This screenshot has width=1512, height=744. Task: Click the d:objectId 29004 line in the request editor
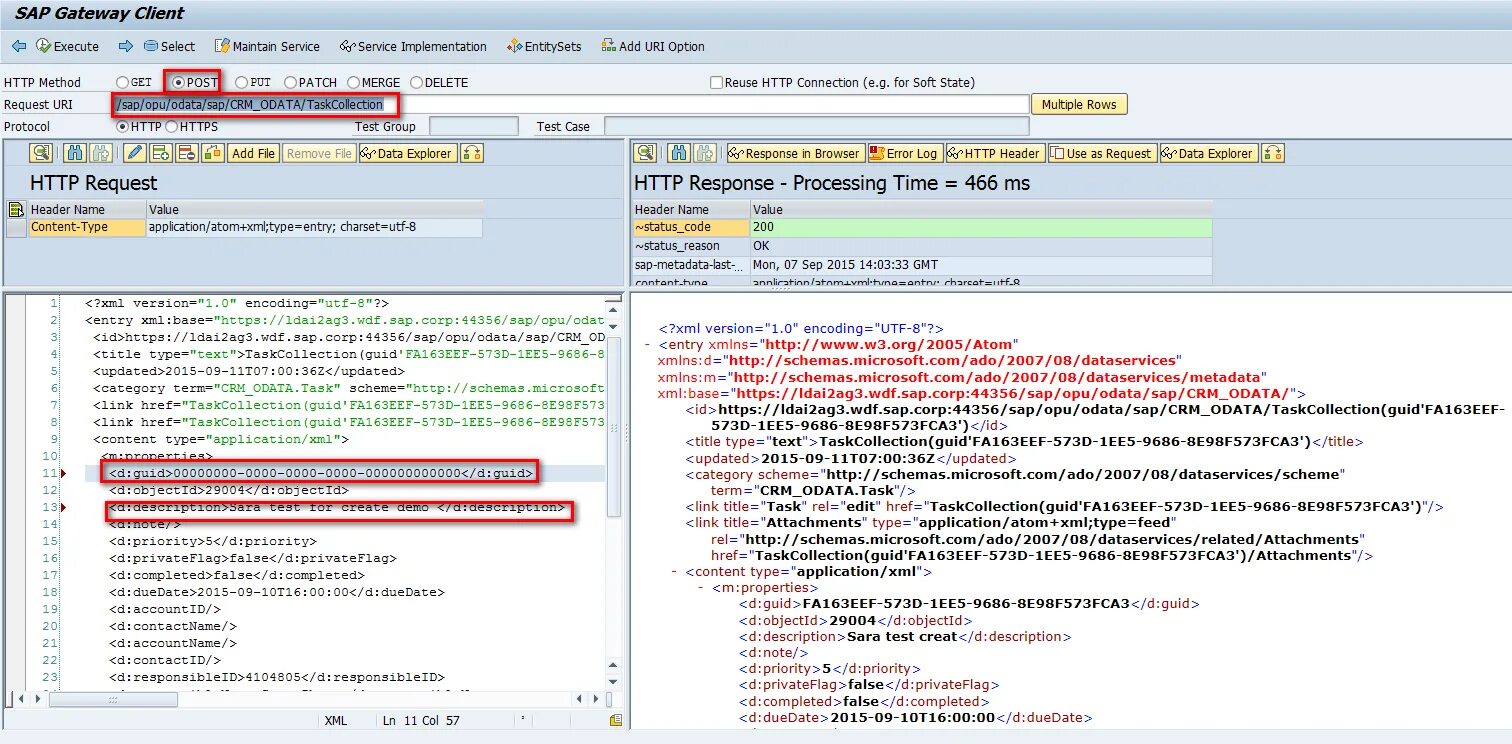[229, 490]
